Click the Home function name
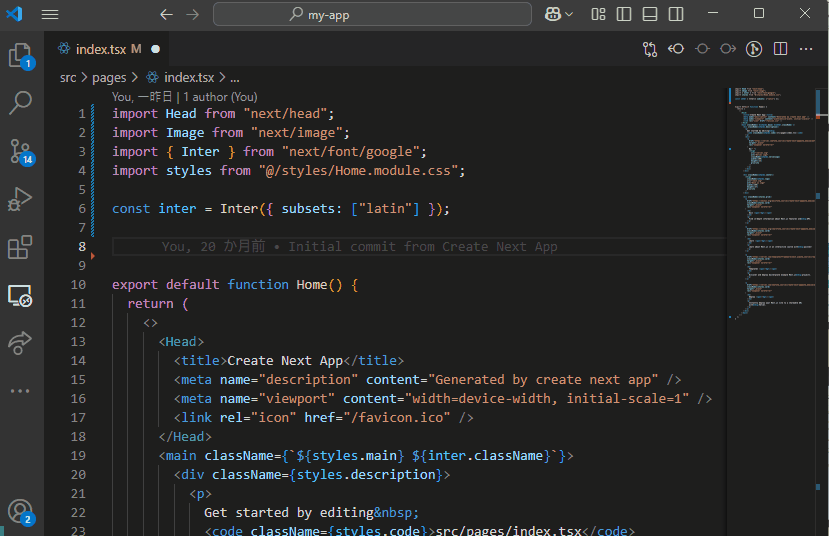This screenshot has height=536, width=829. (x=312, y=285)
